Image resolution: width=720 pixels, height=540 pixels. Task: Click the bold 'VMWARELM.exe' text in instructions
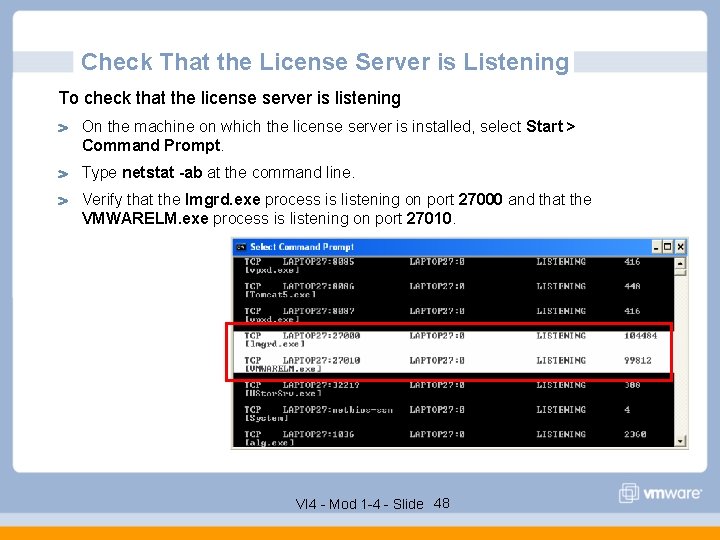[145, 219]
